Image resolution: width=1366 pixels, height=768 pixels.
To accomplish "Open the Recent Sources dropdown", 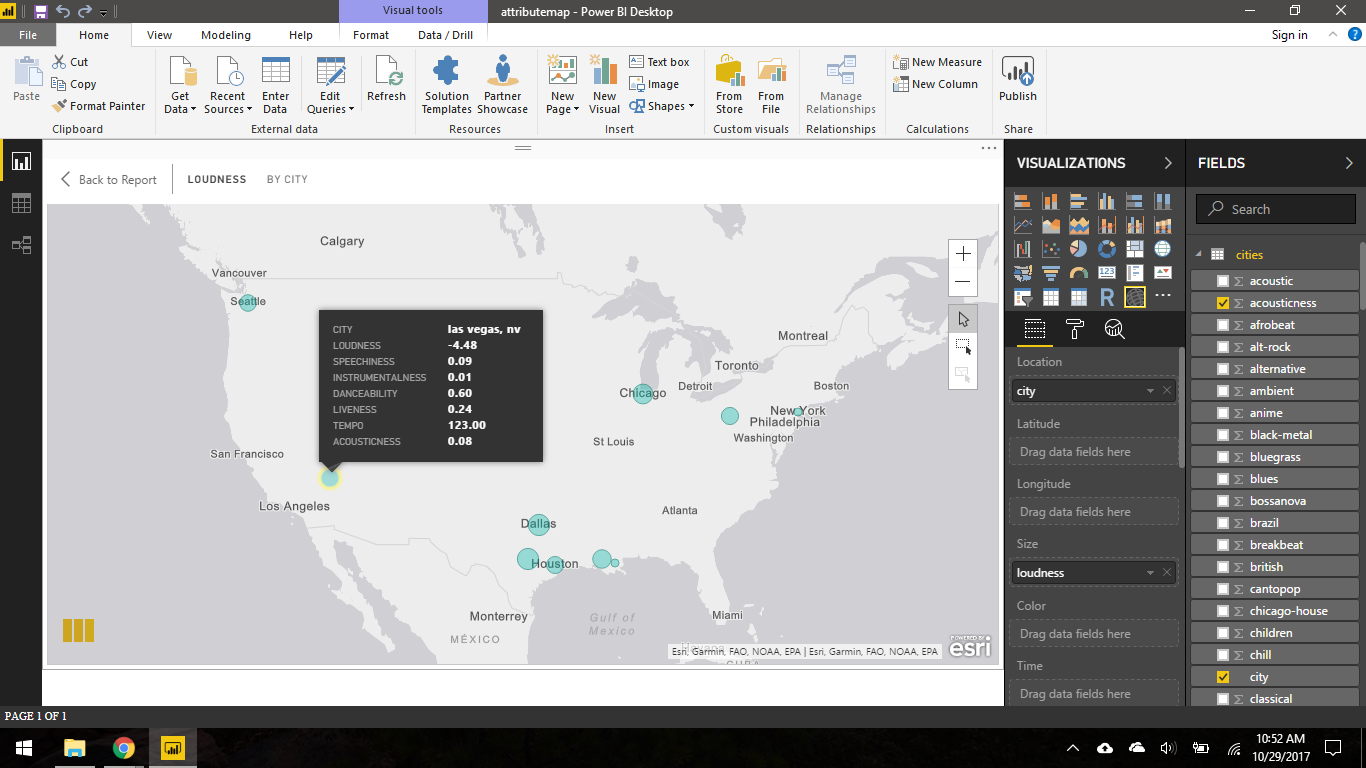I will click(x=227, y=86).
